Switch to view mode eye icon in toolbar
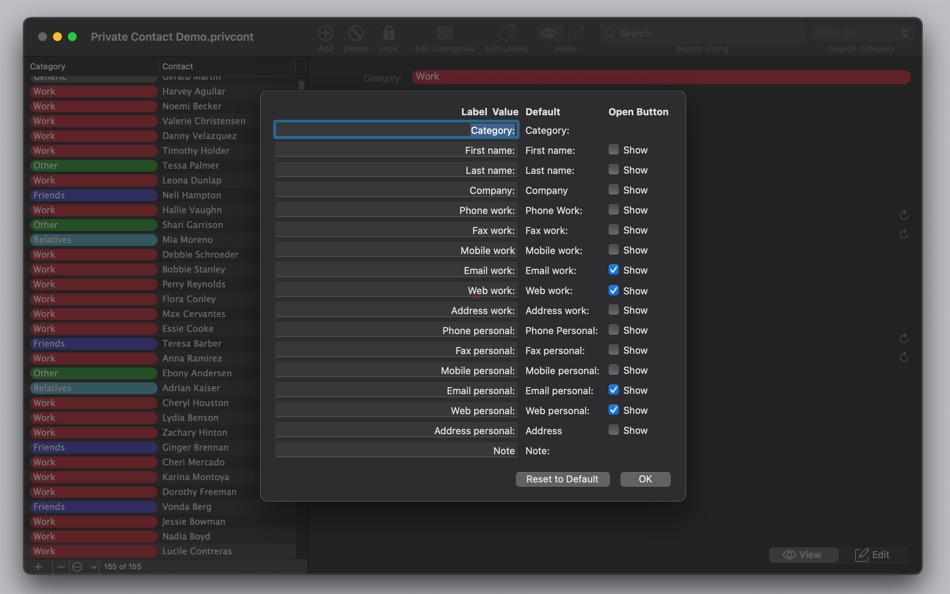 tap(549, 33)
